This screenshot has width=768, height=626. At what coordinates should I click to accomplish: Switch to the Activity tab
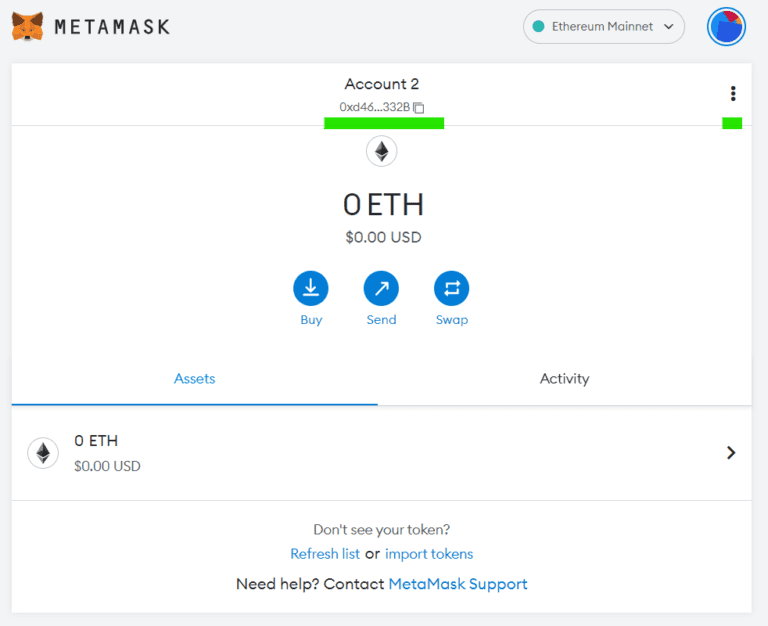click(x=564, y=379)
